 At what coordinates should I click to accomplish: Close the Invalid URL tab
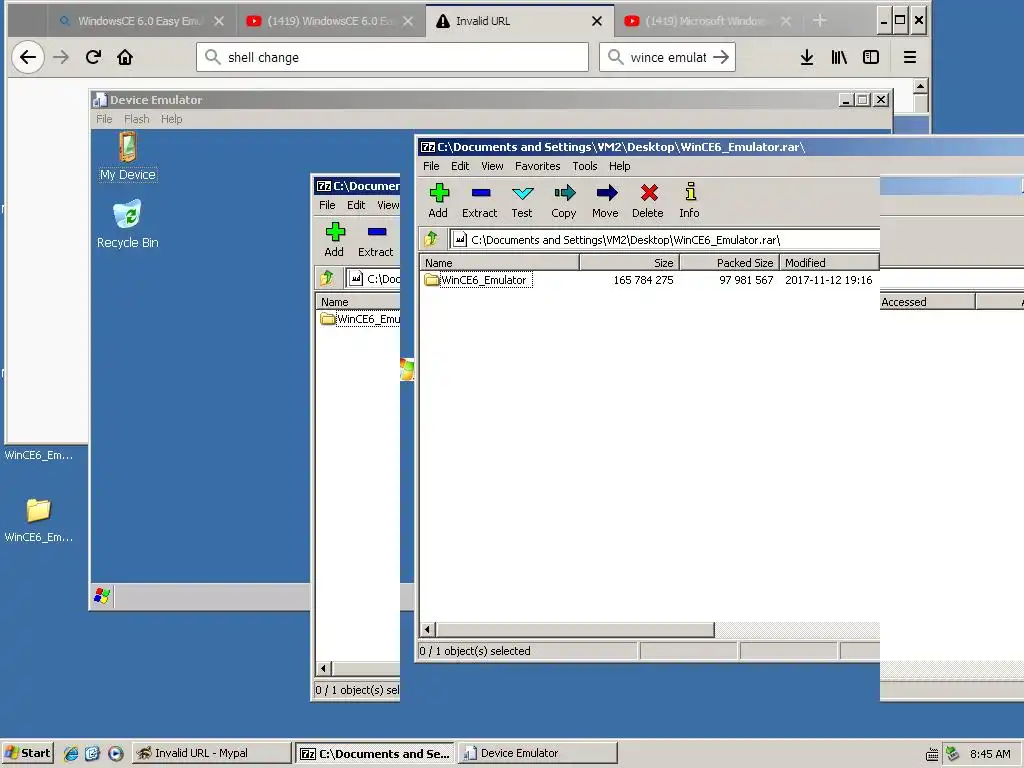click(597, 21)
